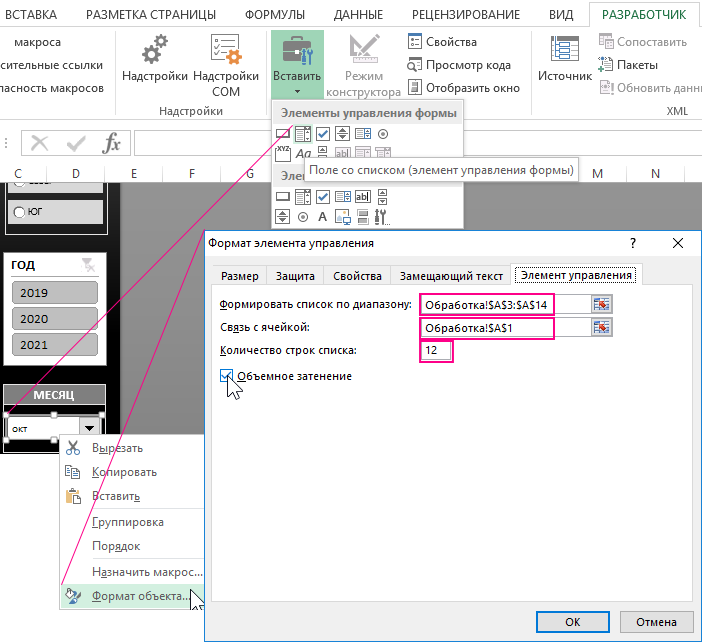Select the ЮГ radio button

pos(19,211)
